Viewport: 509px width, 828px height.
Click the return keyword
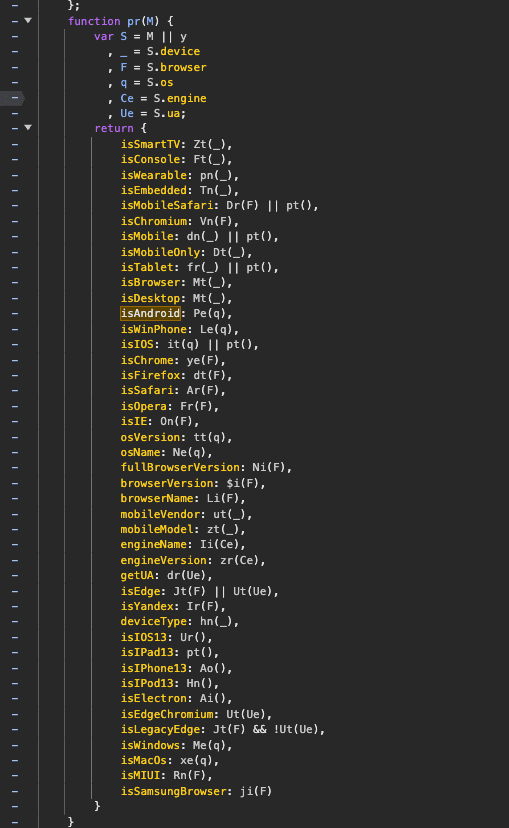click(x=114, y=128)
